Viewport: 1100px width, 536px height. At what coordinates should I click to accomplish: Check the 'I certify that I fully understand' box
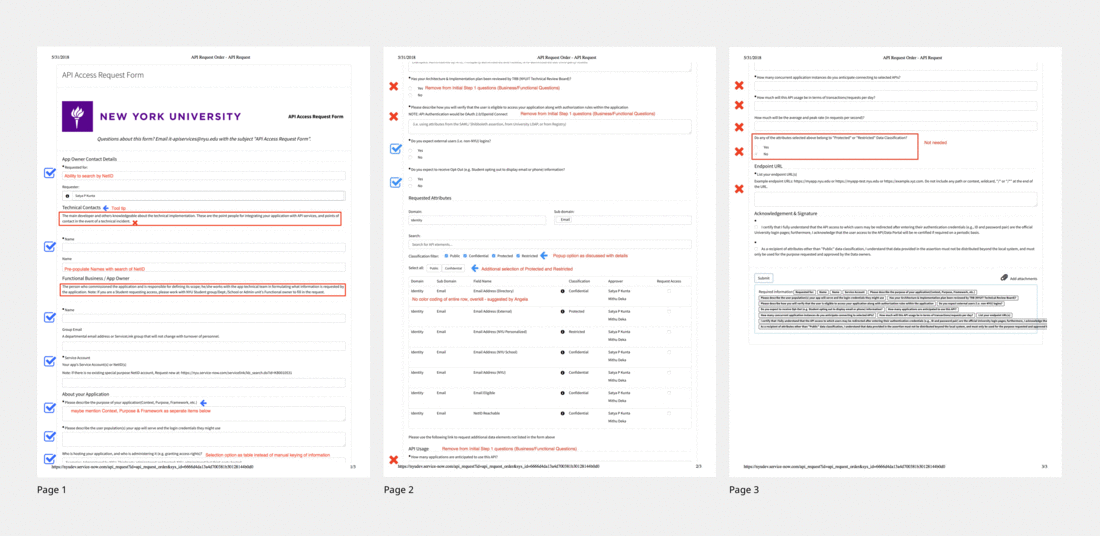pyautogui.click(x=757, y=228)
